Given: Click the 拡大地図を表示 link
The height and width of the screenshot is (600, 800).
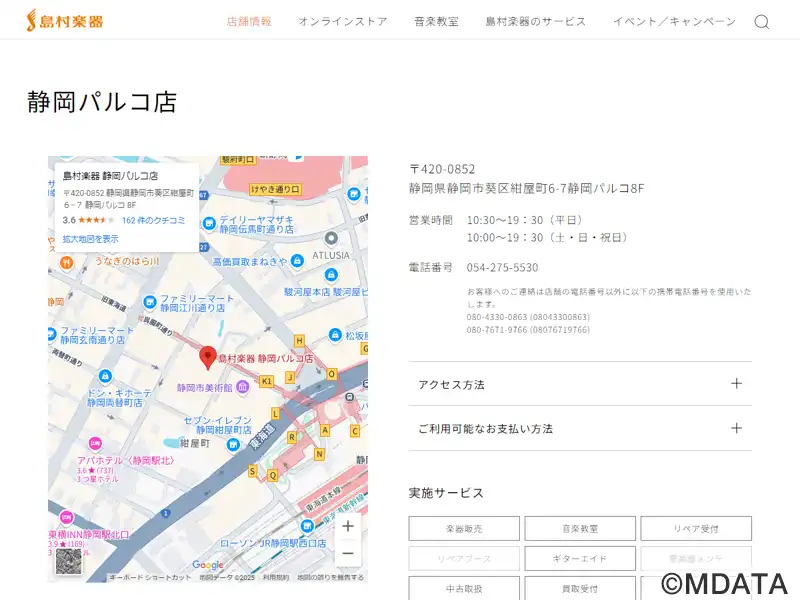Looking at the screenshot, I should click(90, 239).
